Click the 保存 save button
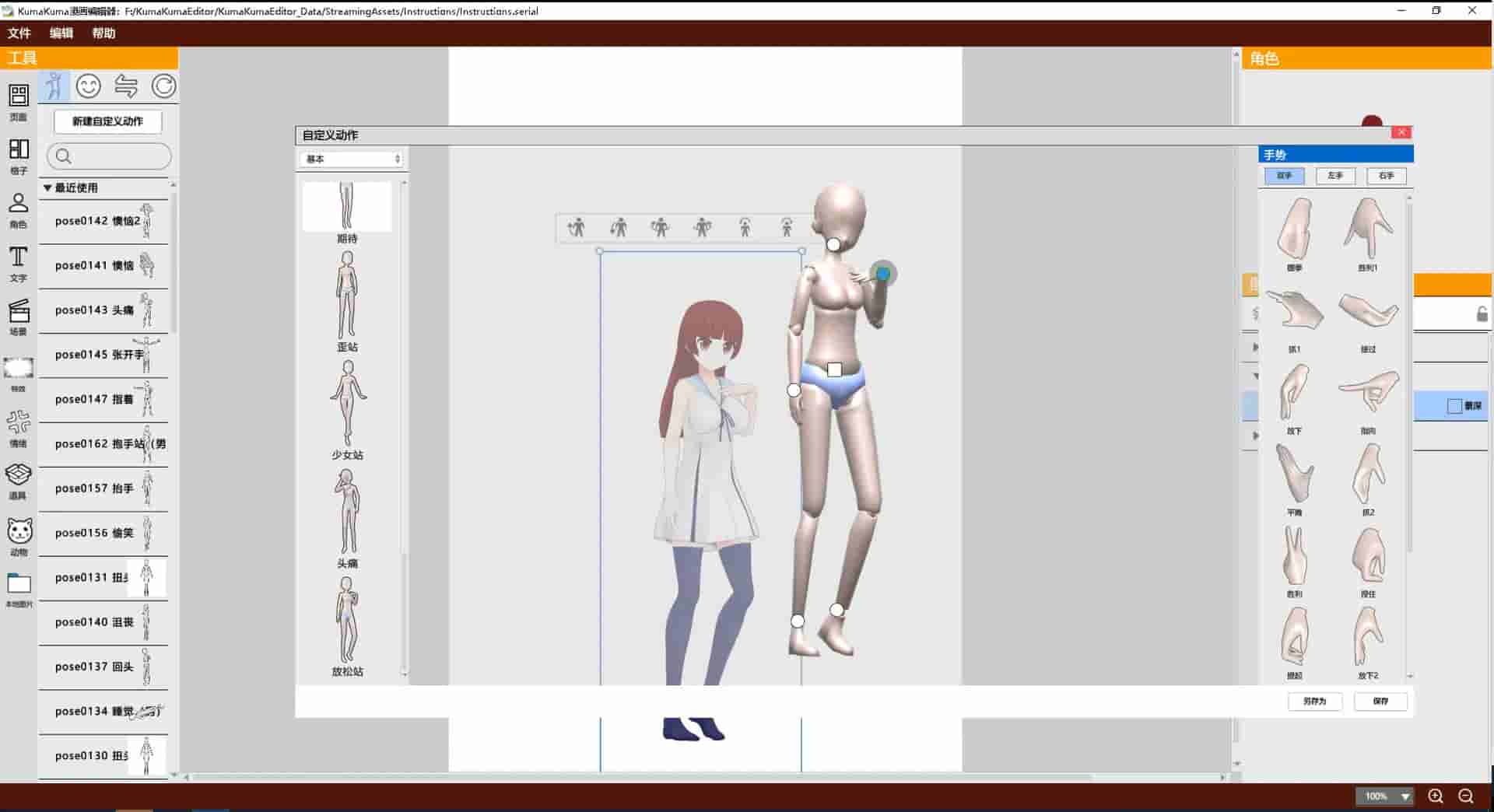 [x=1380, y=702]
